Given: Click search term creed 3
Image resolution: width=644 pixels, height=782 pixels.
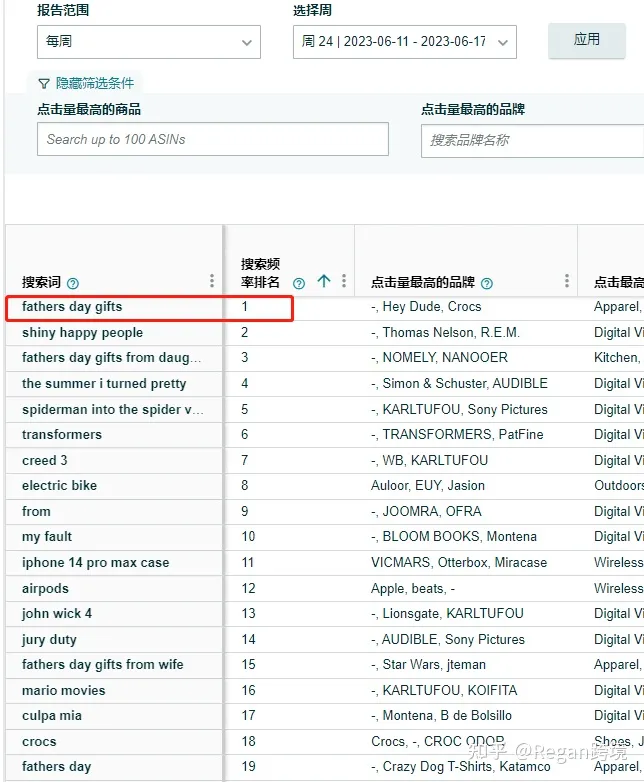Looking at the screenshot, I should click(x=44, y=460).
